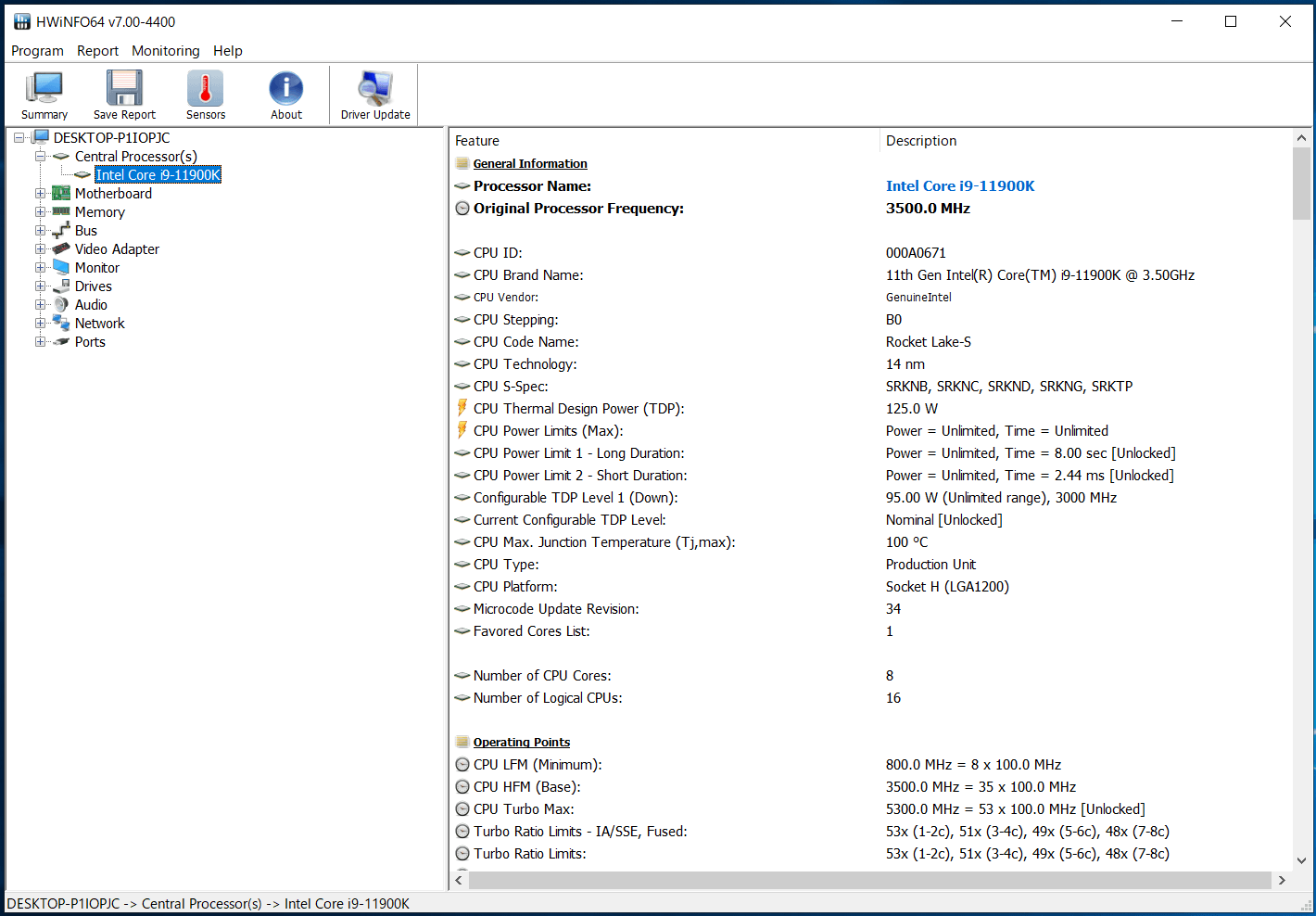The width and height of the screenshot is (1316, 916).
Task: Select Intel Core i9-11900K tree item
Action: [x=158, y=174]
